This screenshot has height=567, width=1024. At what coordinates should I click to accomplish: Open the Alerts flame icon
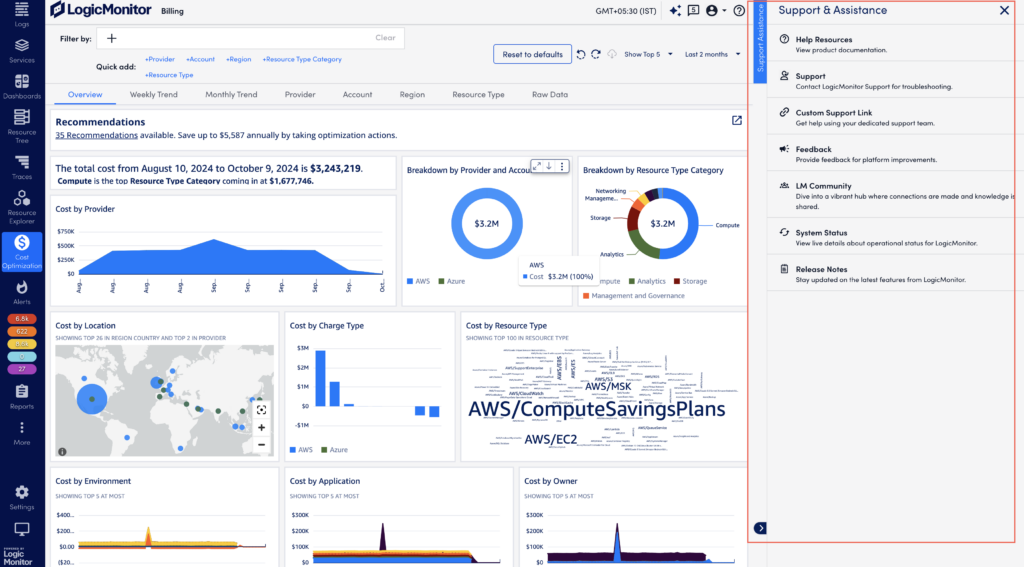pos(21,291)
